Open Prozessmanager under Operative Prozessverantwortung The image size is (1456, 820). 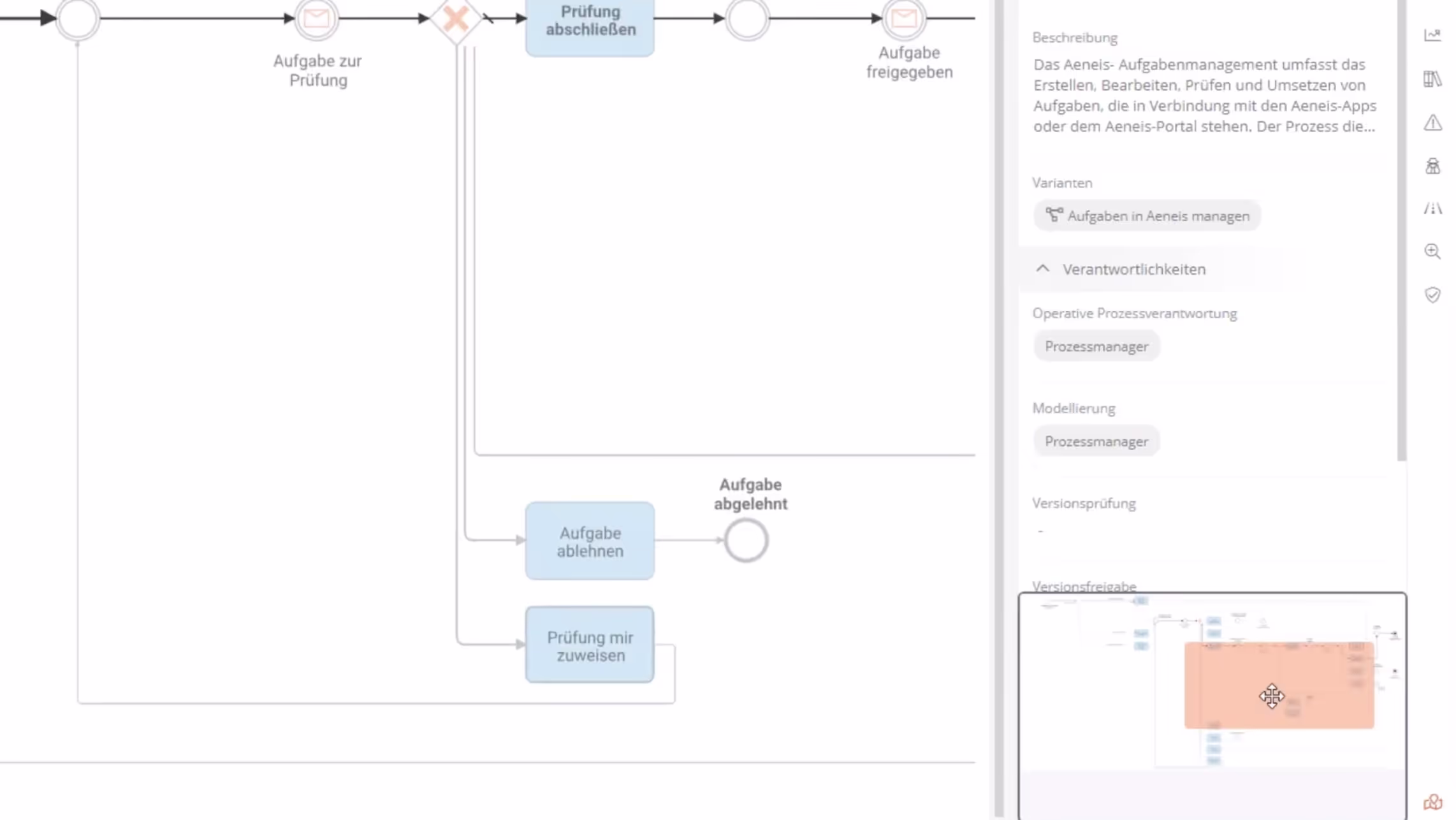pyautogui.click(x=1096, y=346)
